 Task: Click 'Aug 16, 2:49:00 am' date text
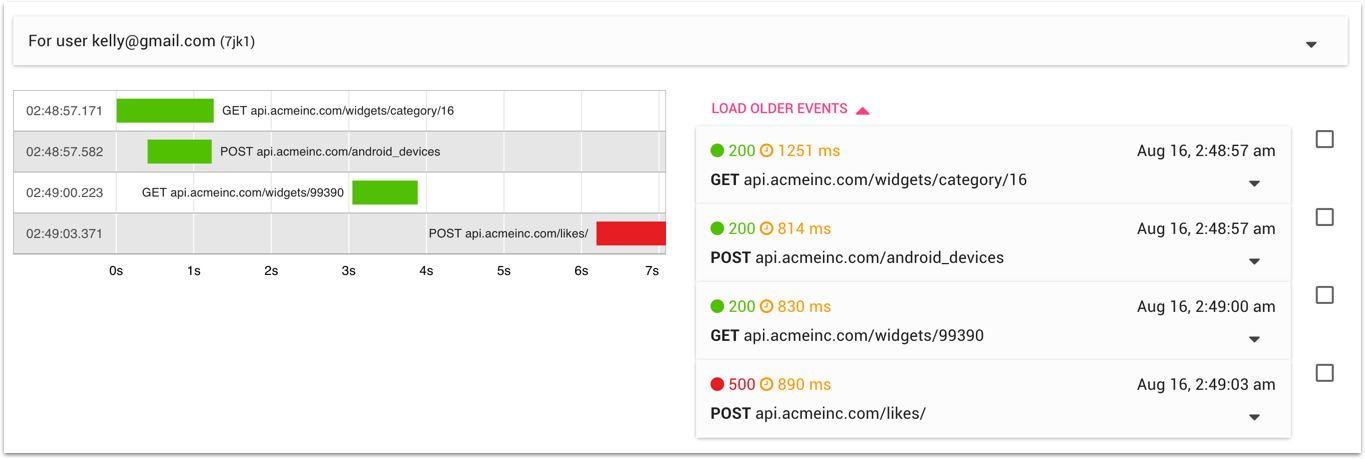tap(1206, 307)
